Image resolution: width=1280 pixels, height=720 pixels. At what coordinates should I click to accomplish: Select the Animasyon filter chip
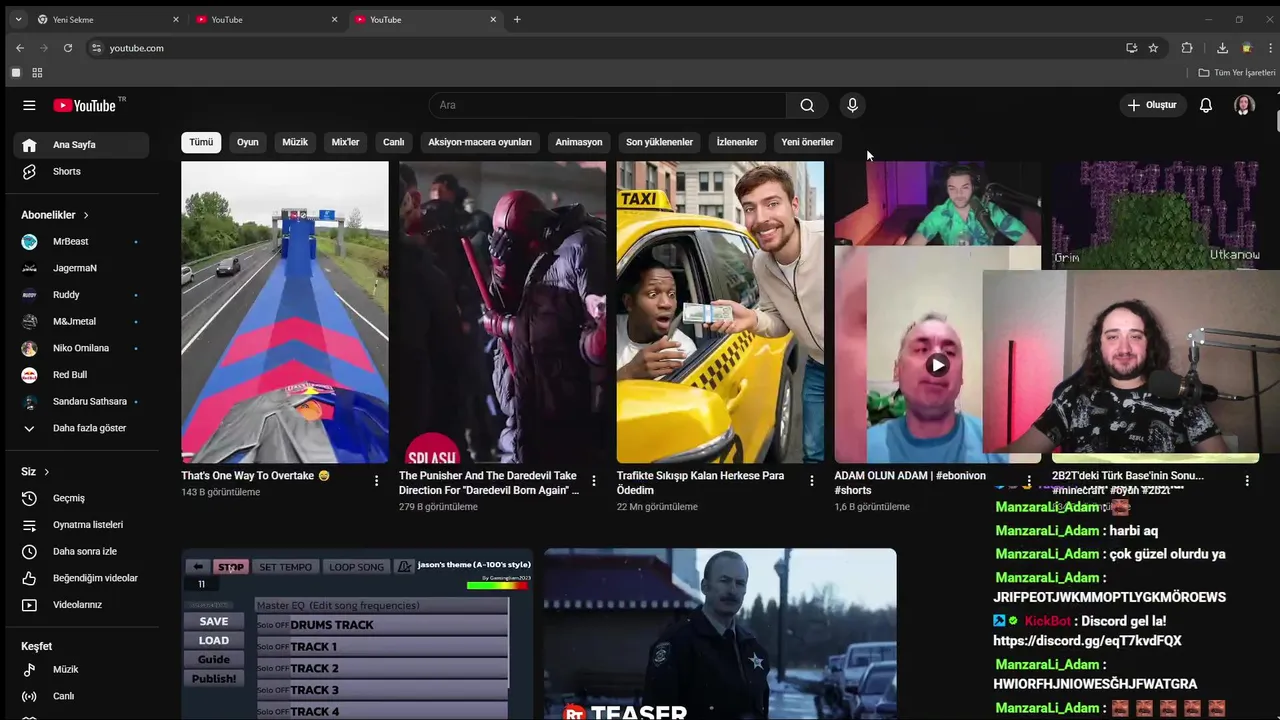(579, 142)
